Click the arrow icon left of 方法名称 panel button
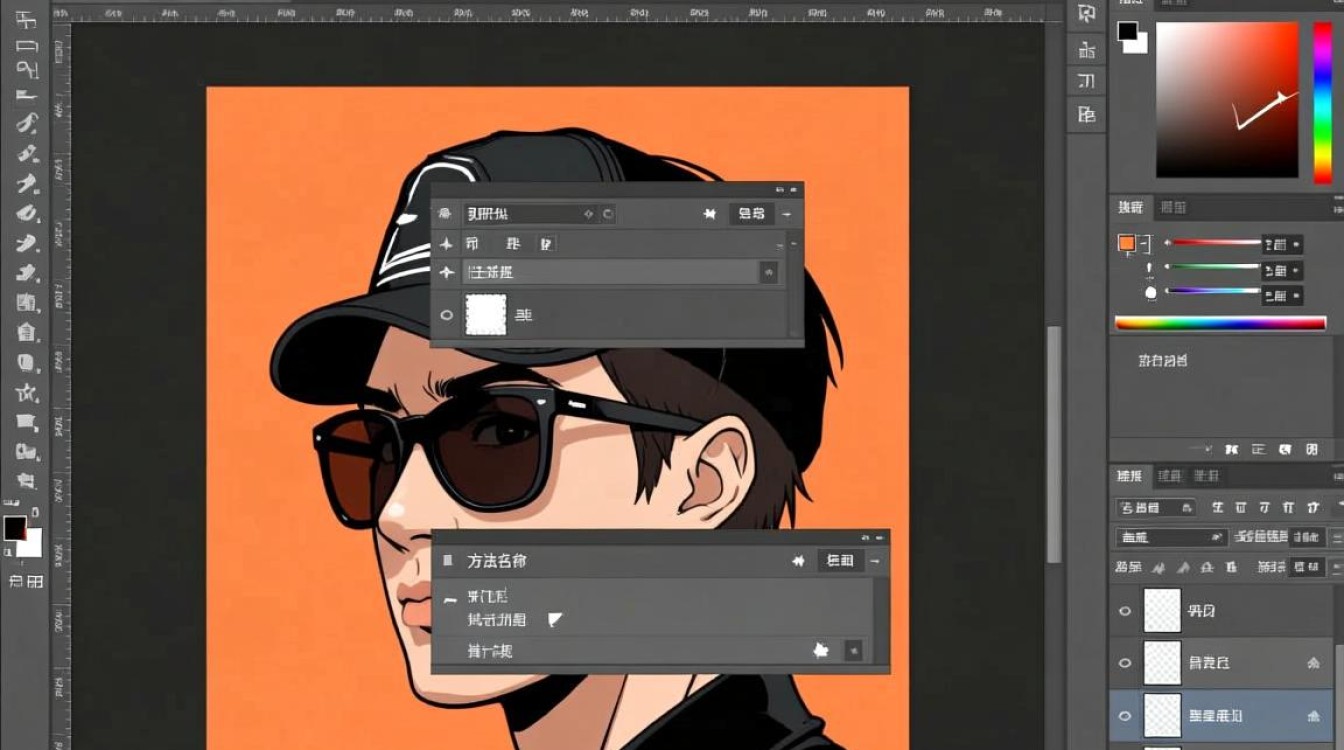 click(x=798, y=561)
